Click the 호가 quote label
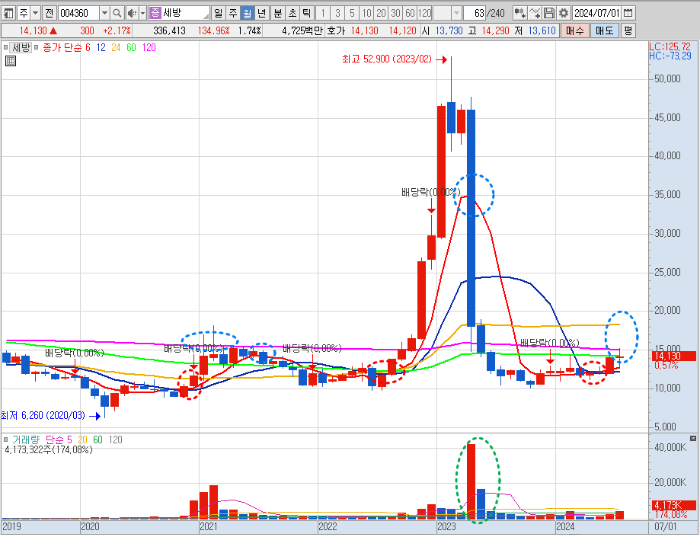The width and height of the screenshot is (700, 535). (x=336, y=31)
